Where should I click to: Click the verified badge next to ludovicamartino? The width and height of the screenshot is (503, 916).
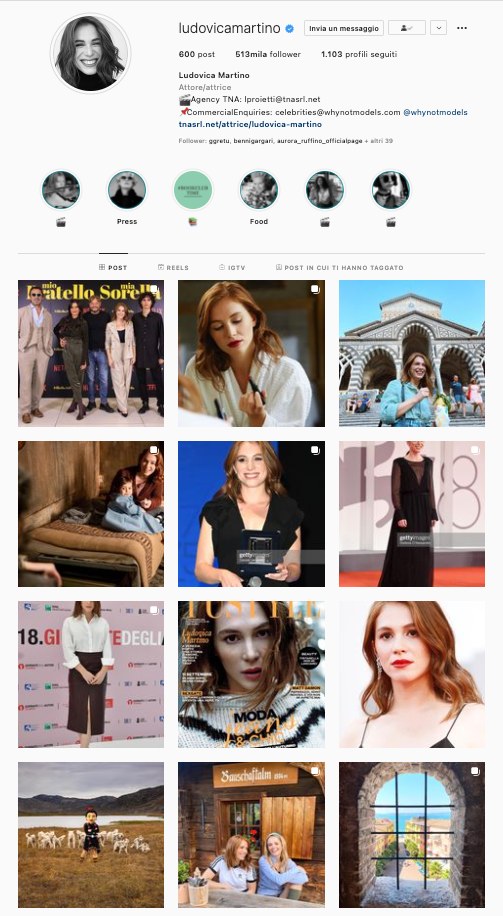click(x=289, y=28)
